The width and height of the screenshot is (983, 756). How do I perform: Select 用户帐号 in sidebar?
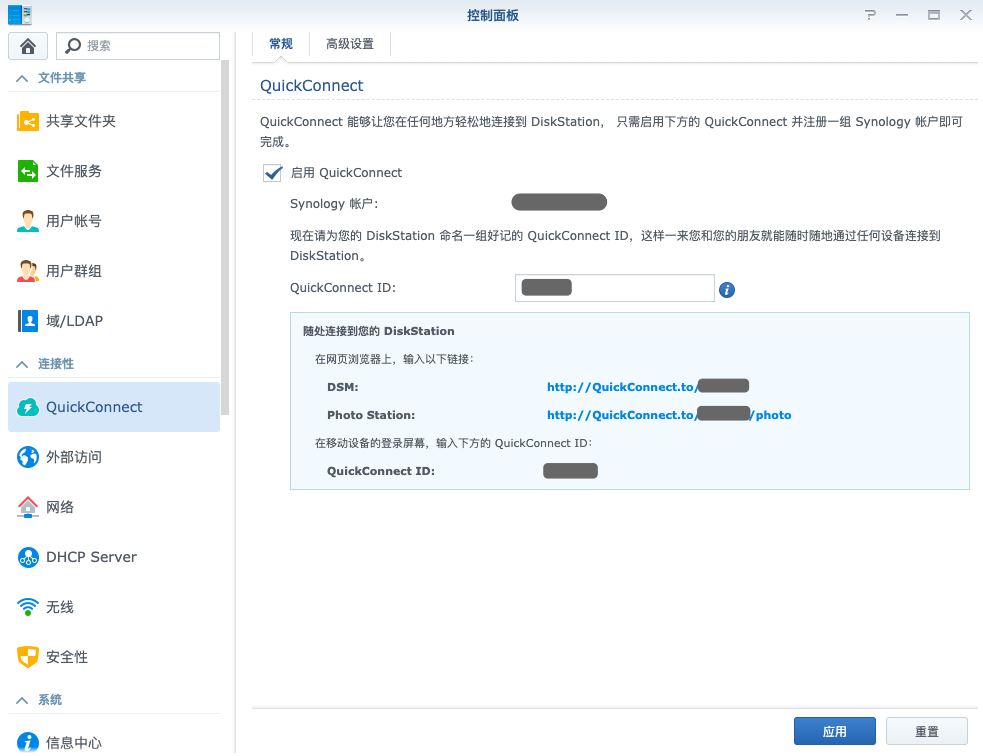[113, 221]
